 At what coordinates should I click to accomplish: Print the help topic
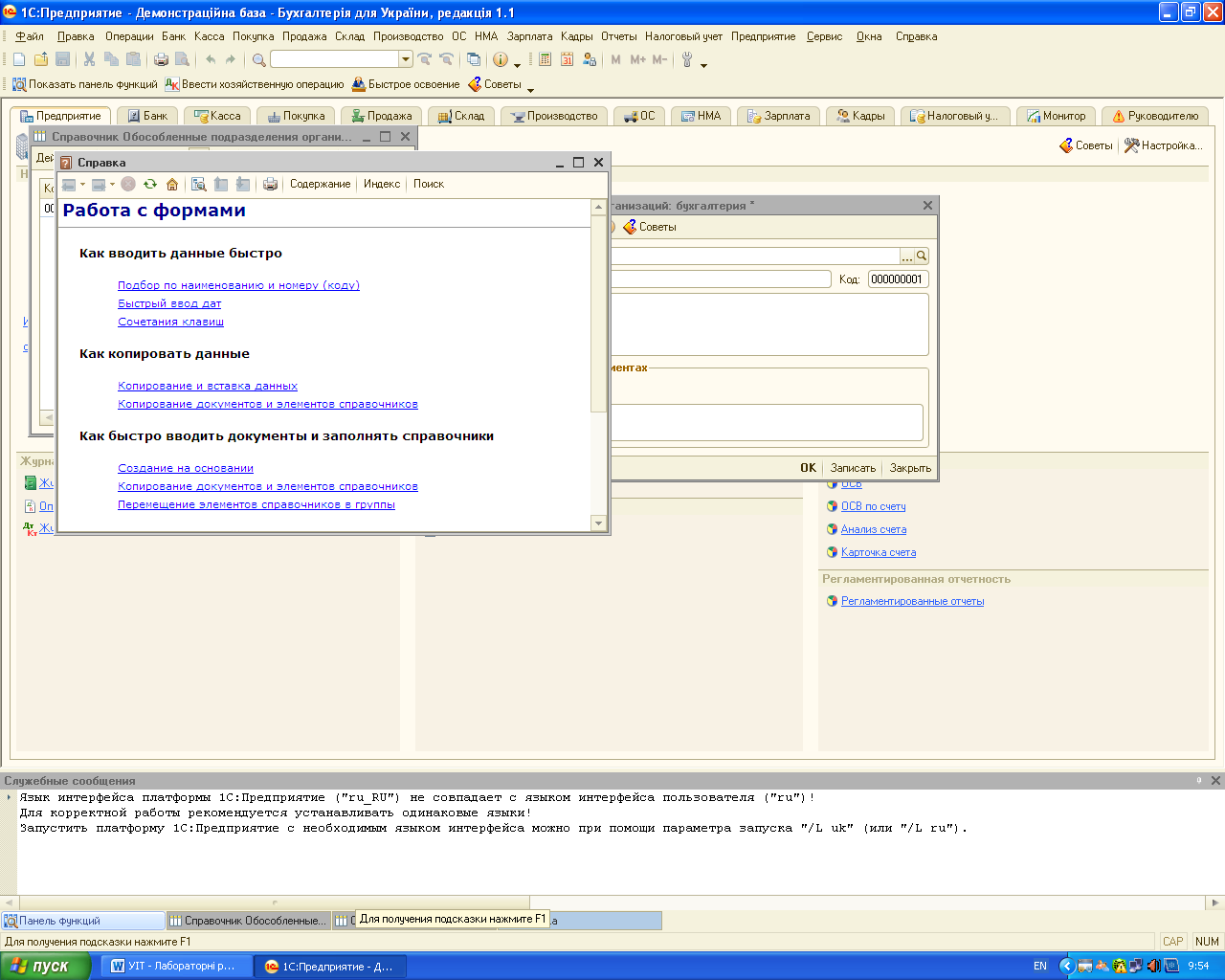(x=270, y=184)
